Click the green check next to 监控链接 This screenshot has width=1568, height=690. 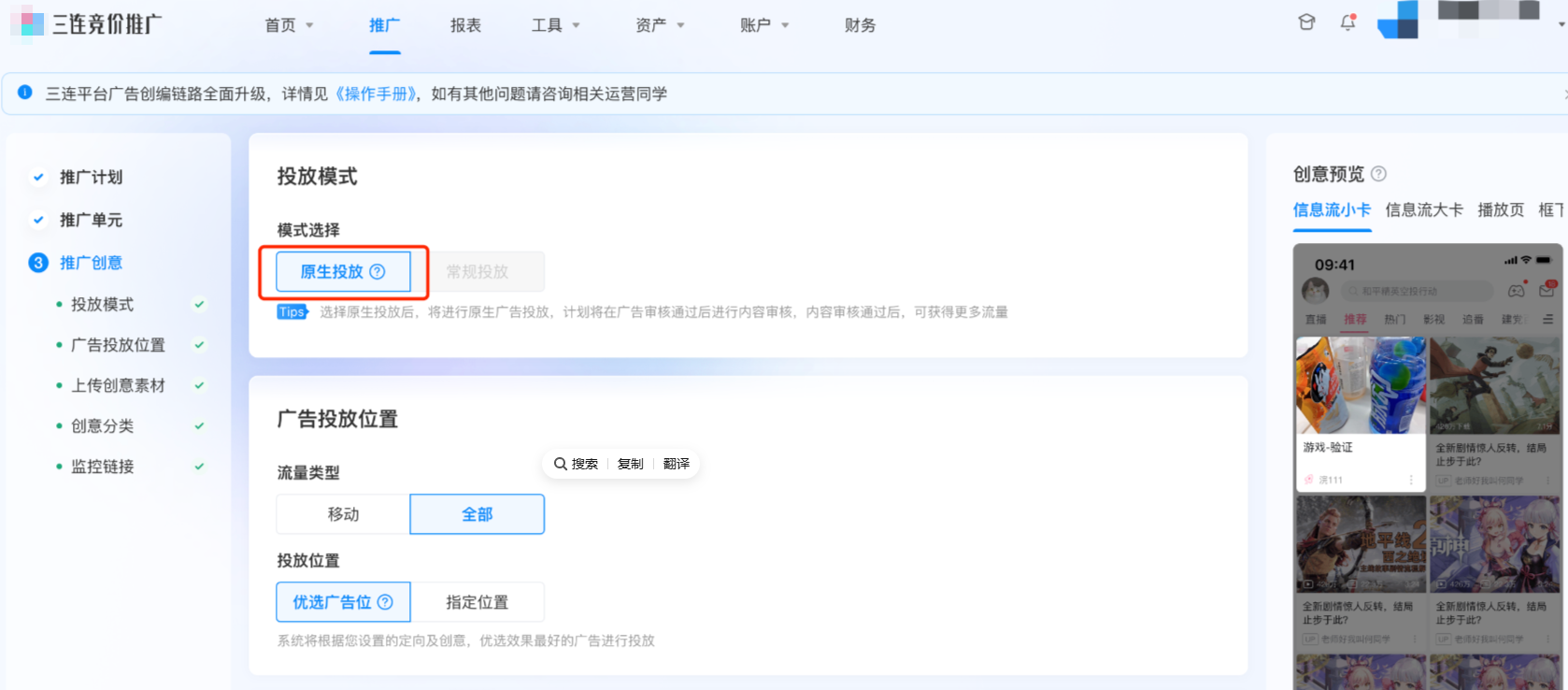tap(199, 467)
